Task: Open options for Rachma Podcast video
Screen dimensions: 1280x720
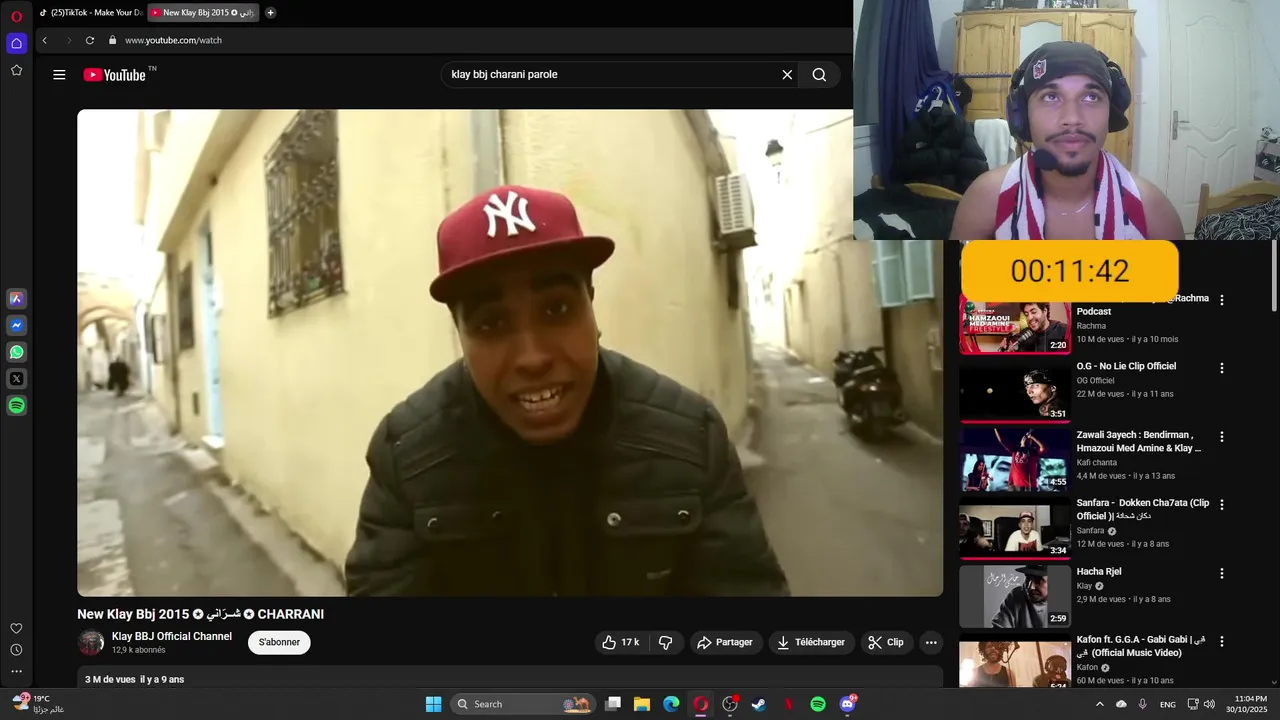Action: point(1221,300)
